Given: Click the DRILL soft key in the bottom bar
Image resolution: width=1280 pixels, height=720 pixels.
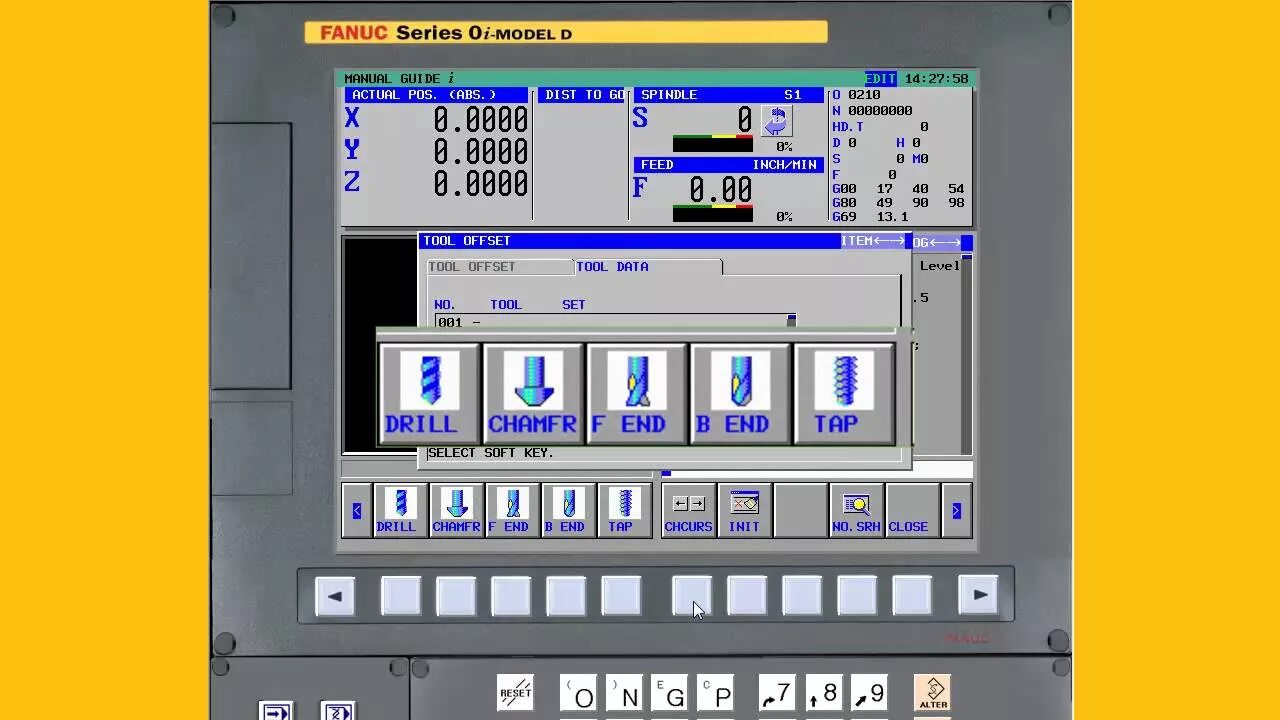Looking at the screenshot, I should pos(401,511).
